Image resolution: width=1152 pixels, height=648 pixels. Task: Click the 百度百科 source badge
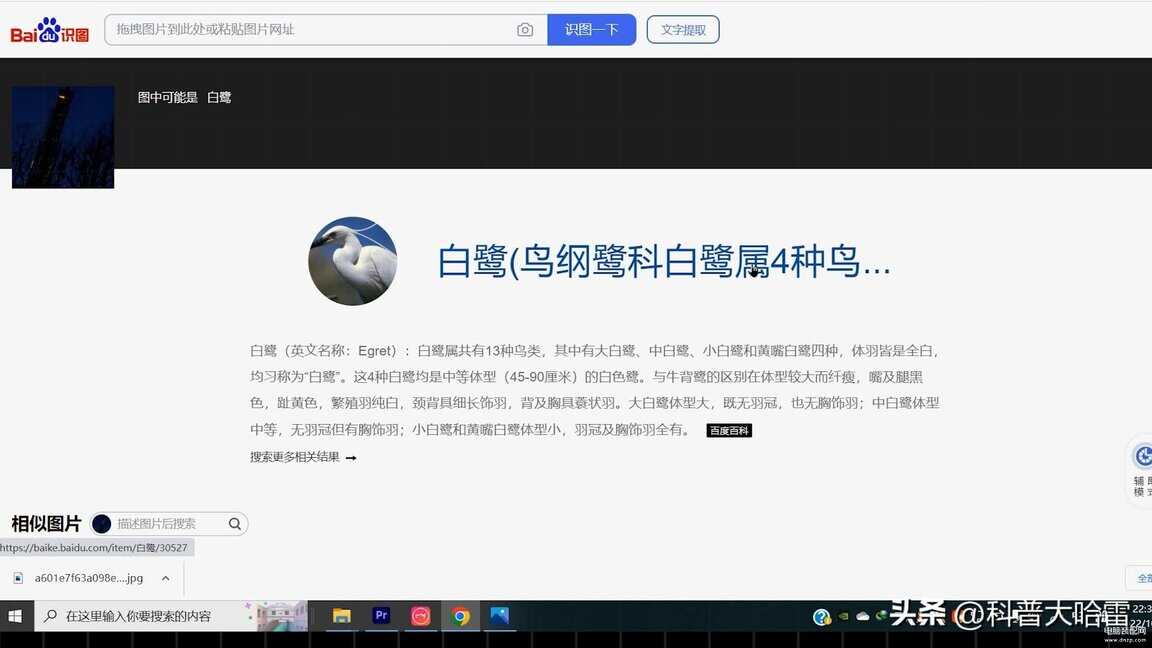[x=729, y=430]
